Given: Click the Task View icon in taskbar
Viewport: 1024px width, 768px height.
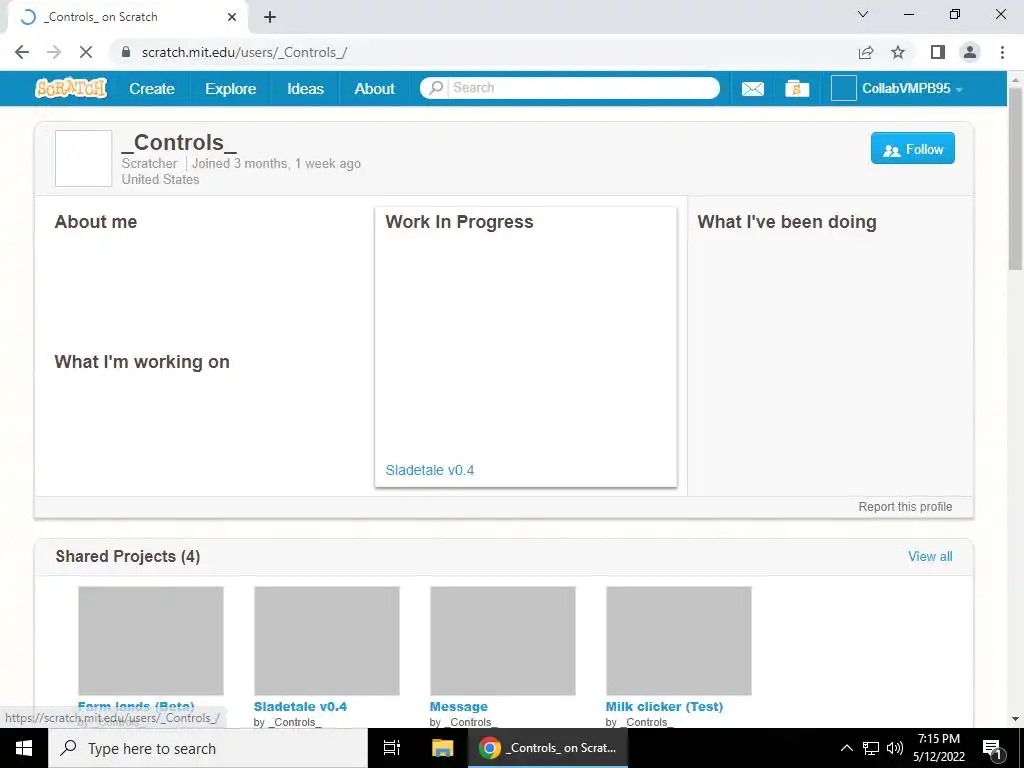Looking at the screenshot, I should click(392, 748).
